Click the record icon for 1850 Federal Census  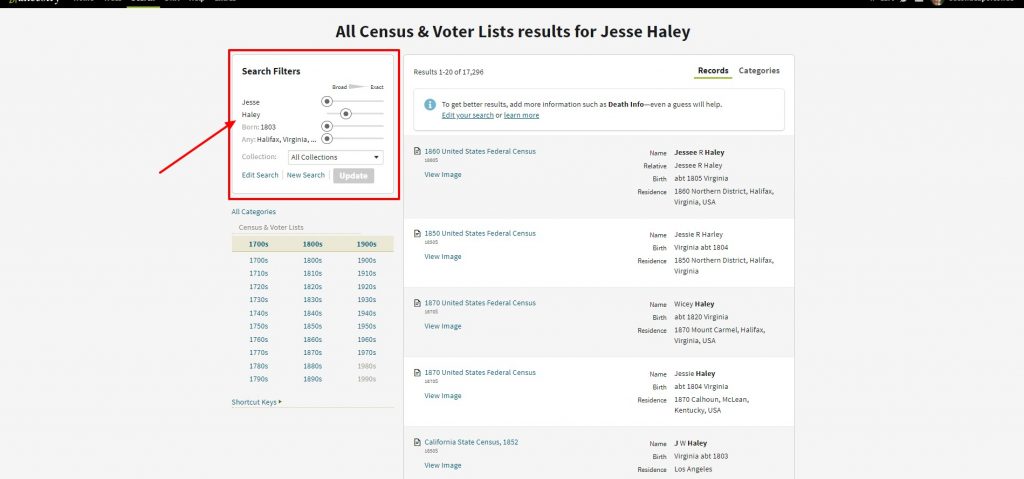click(417, 234)
